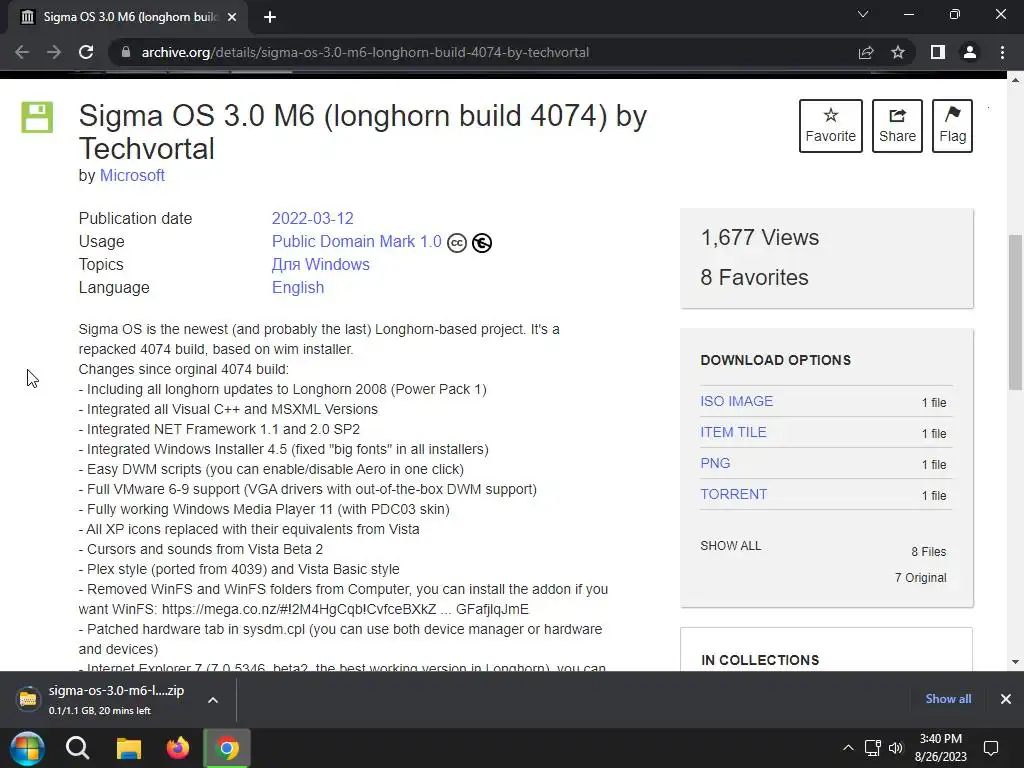Click the '8 Favorites' text
Image resolution: width=1024 pixels, height=768 pixels.
754,278
